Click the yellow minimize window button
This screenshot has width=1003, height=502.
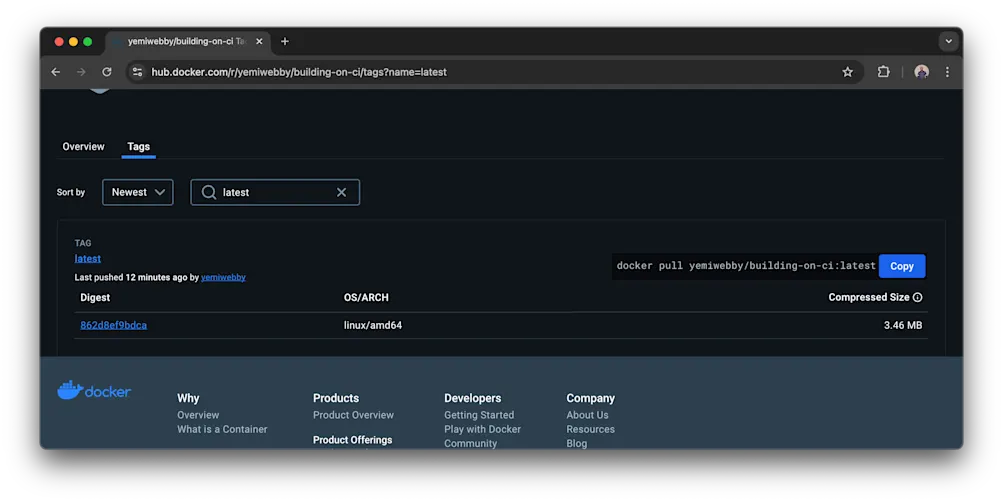point(74,42)
